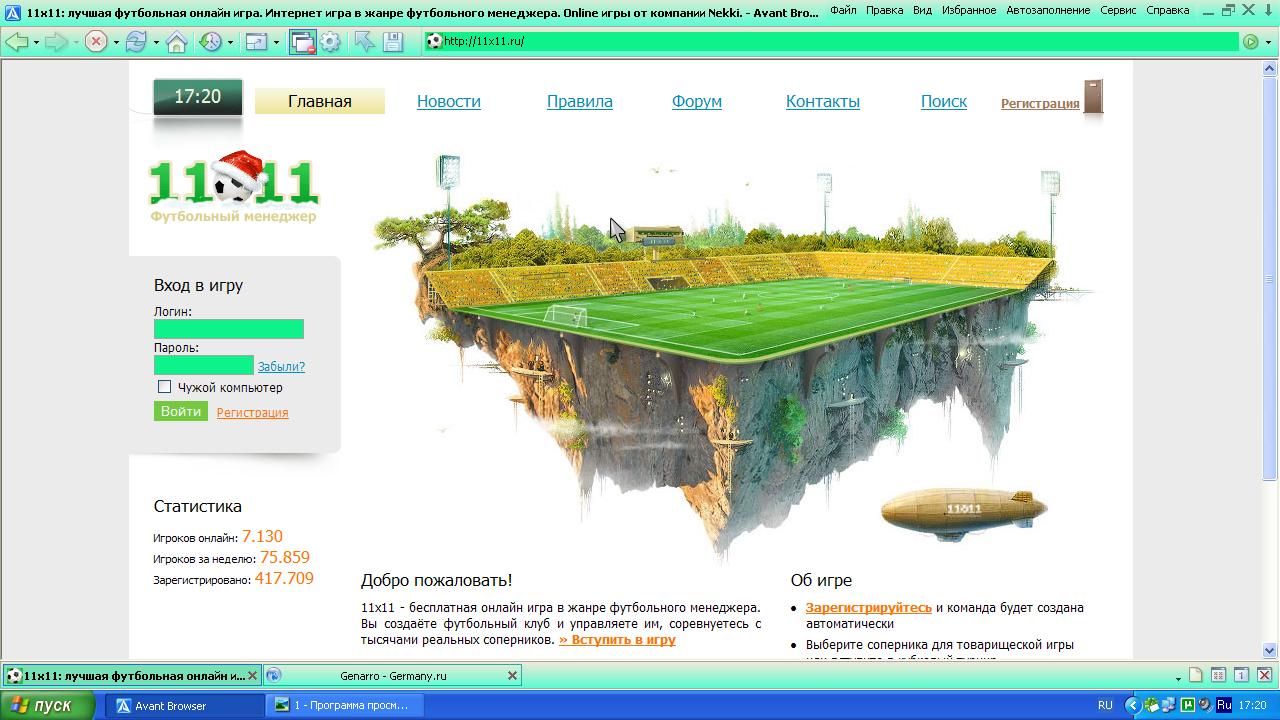Click the 'Логин' input field
Viewport: 1280px width, 720px height.
tap(228, 329)
